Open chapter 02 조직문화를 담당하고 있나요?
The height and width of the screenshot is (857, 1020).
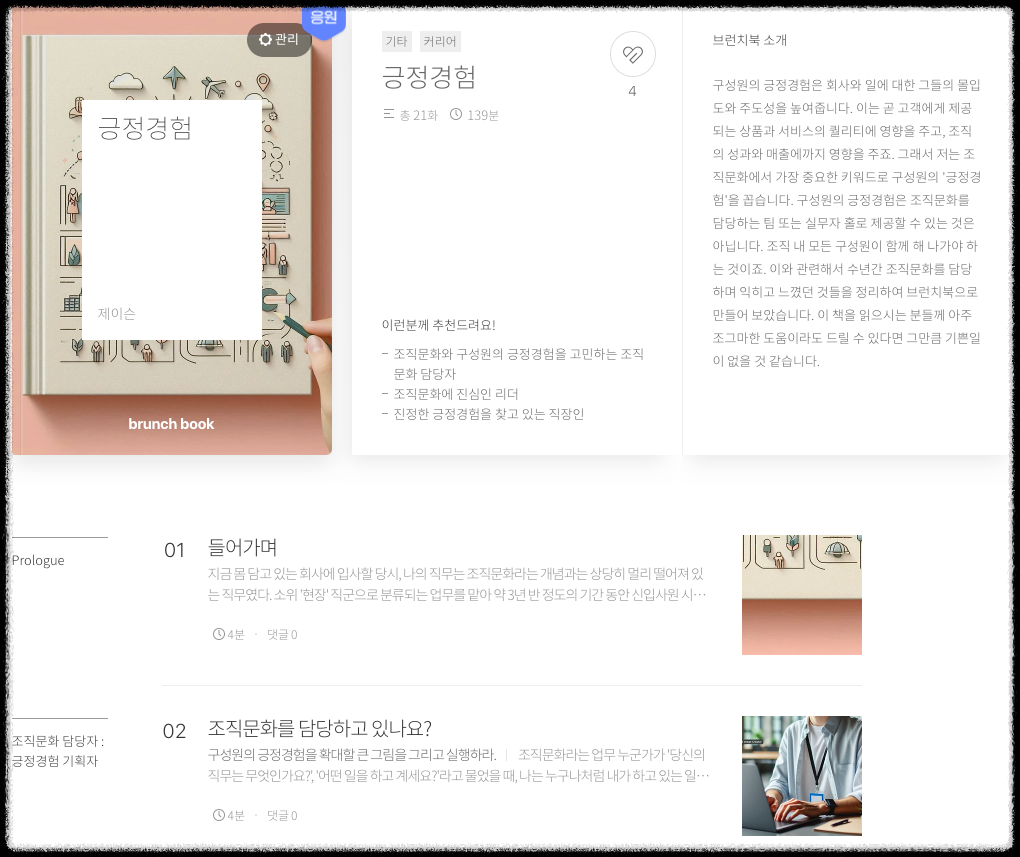tap(320, 729)
